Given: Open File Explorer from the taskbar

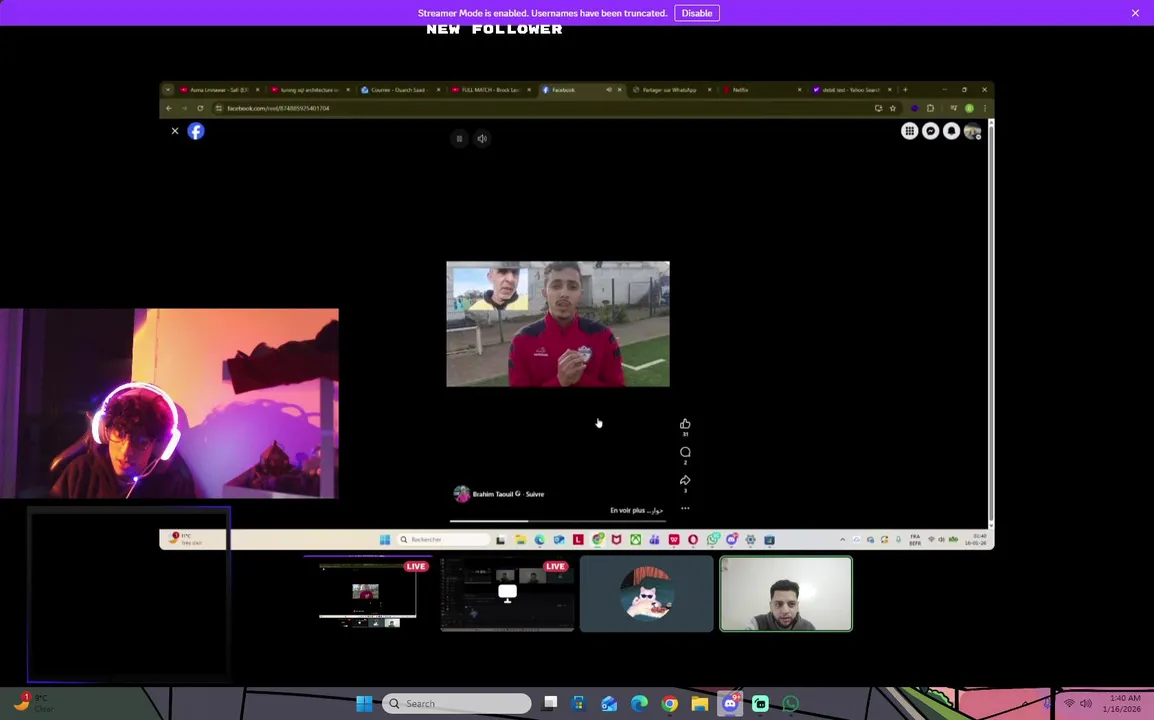Looking at the screenshot, I should coord(699,704).
